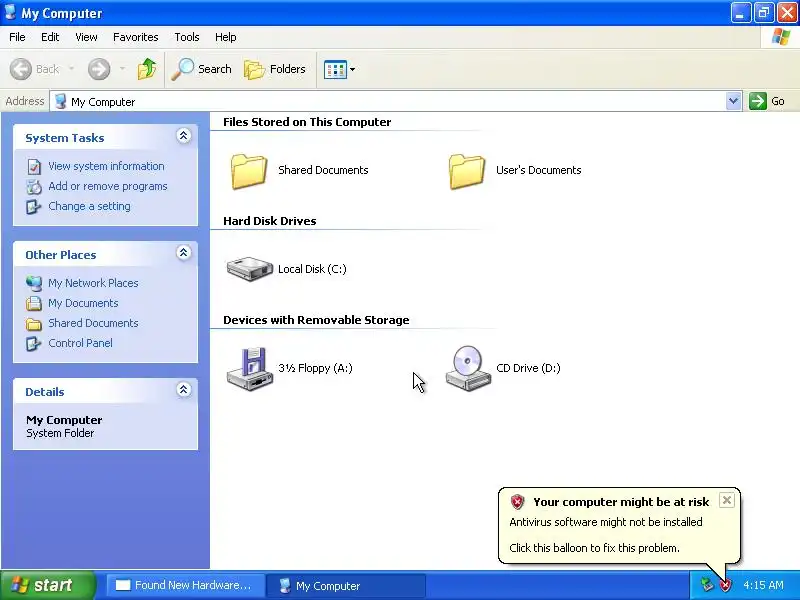This screenshot has height=600, width=800.
Task: Open the Edit menu
Action: [x=50, y=37]
